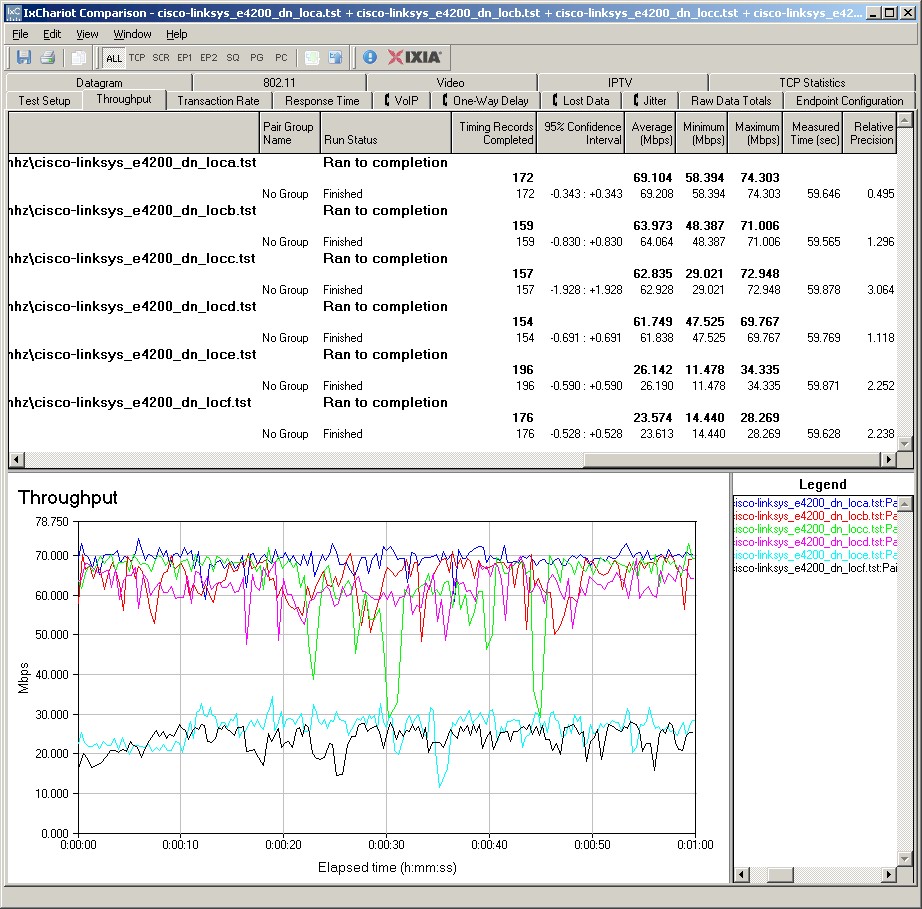Click the legend horizontal scroll right arrow
The width and height of the screenshot is (922, 909).
click(890, 875)
